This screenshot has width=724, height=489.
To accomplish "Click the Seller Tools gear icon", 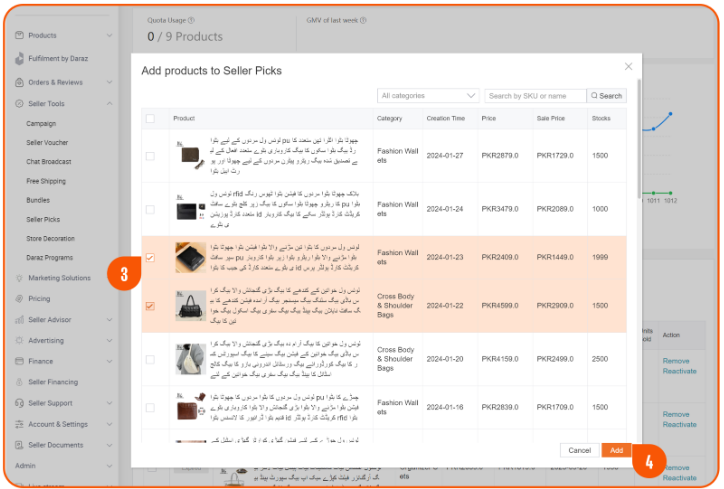I will tap(19, 104).
